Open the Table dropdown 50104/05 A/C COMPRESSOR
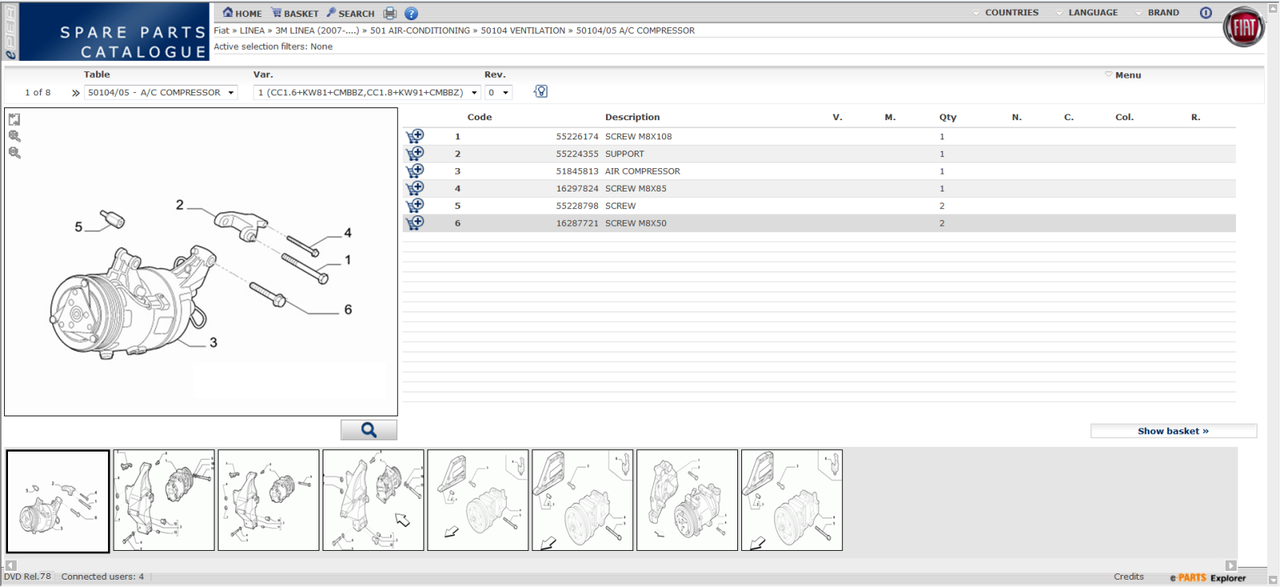1280x587 pixels. click(161, 92)
